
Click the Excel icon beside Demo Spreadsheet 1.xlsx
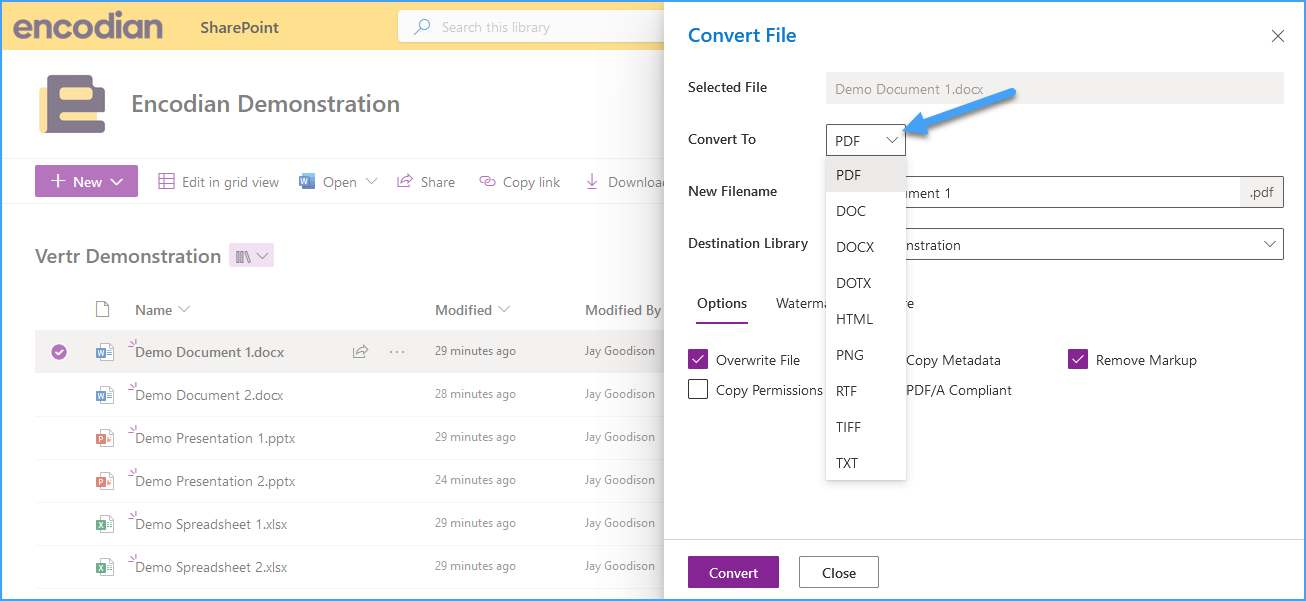[x=103, y=524]
